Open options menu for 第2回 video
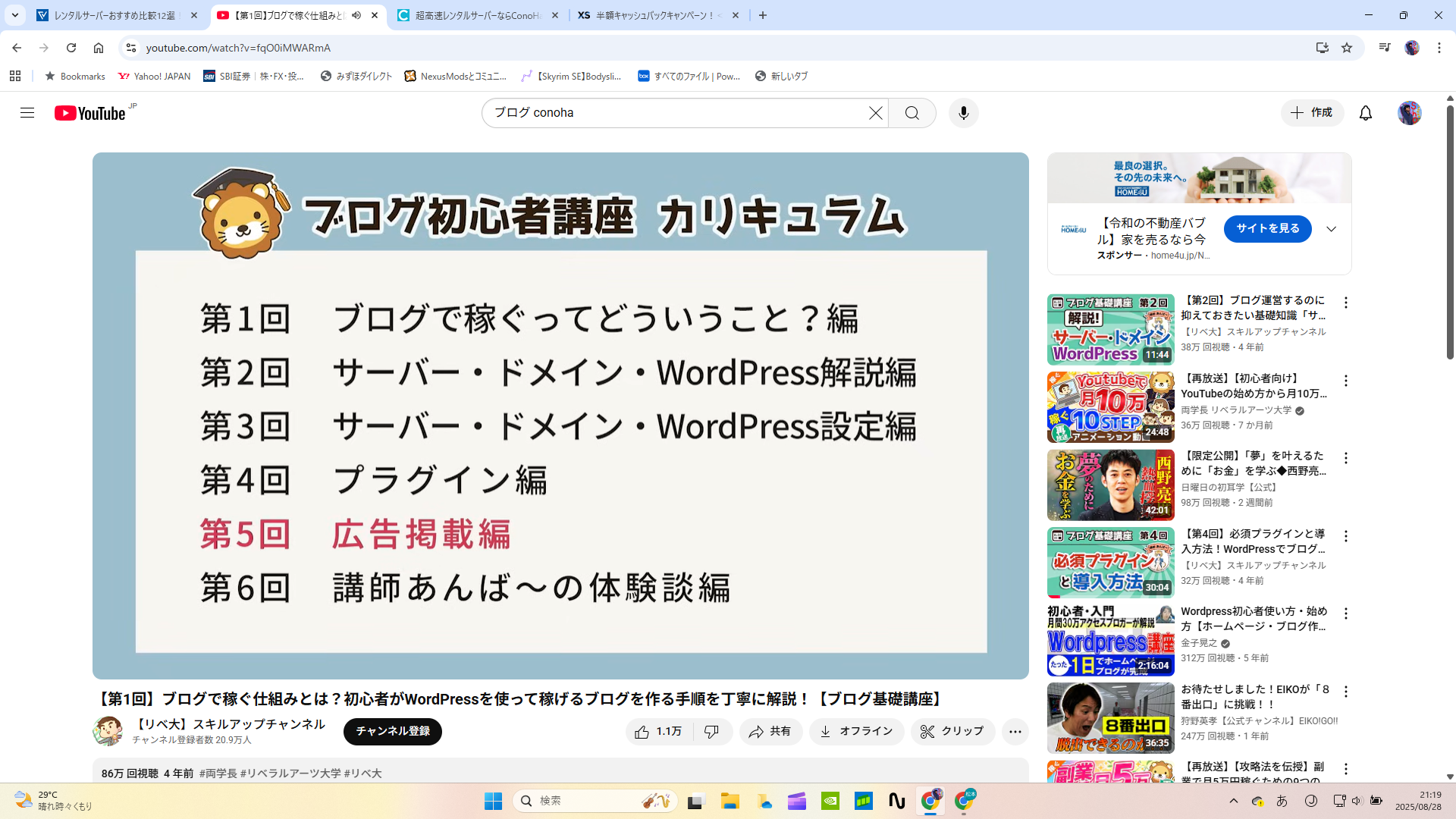The height and width of the screenshot is (819, 1456). [x=1345, y=303]
